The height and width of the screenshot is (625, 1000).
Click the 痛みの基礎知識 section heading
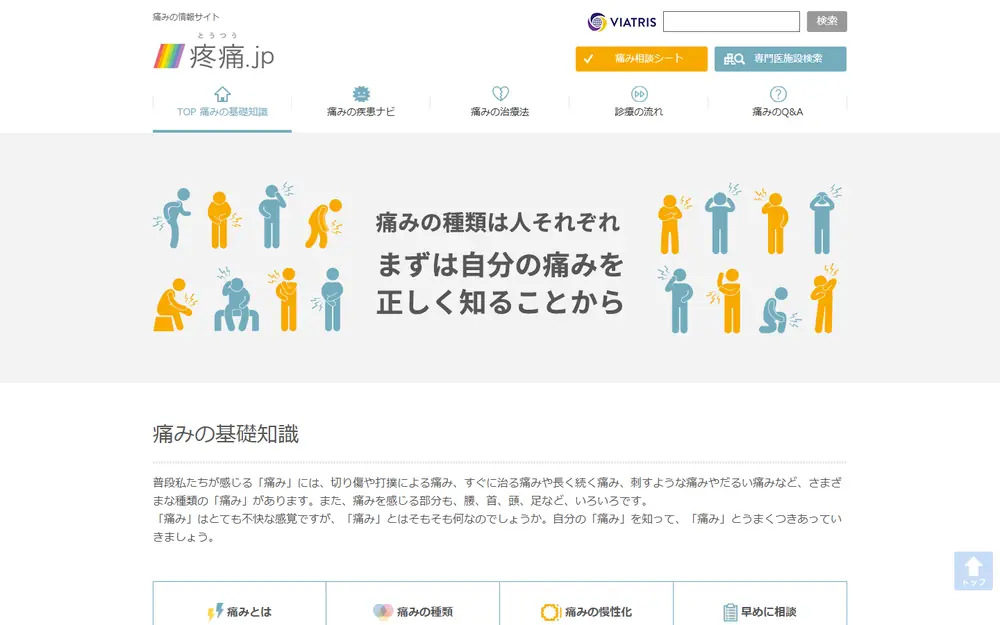click(x=226, y=434)
